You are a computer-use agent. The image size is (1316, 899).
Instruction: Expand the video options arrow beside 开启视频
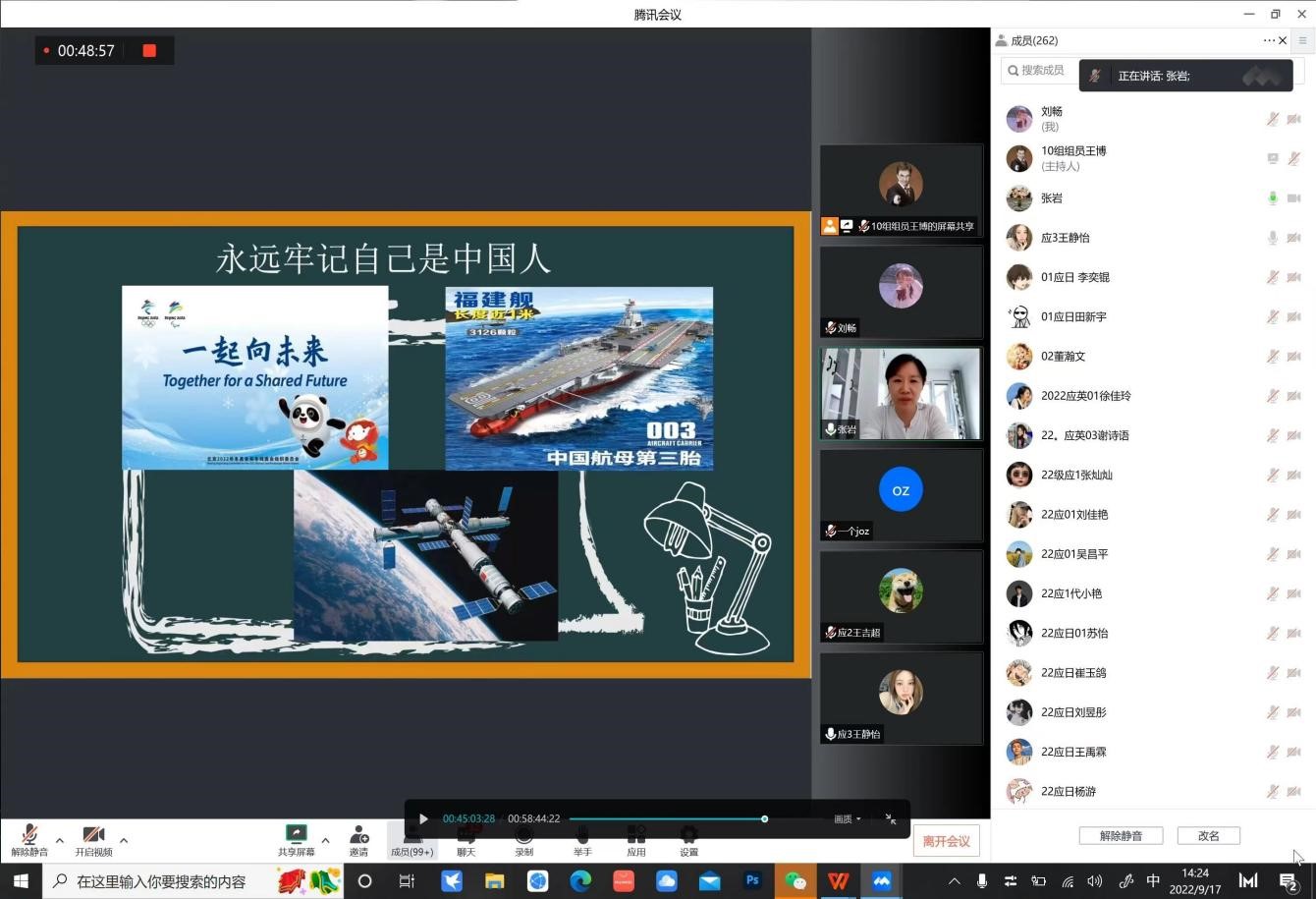(x=124, y=840)
